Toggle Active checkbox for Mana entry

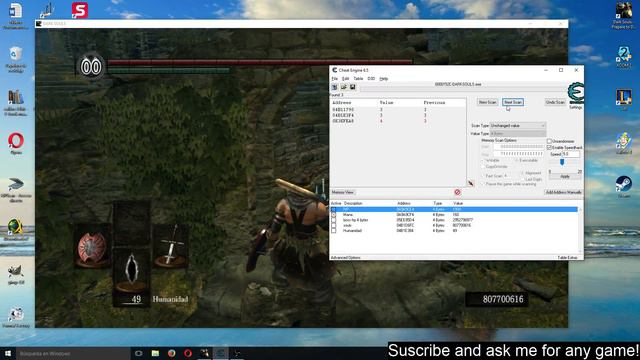point(333,215)
